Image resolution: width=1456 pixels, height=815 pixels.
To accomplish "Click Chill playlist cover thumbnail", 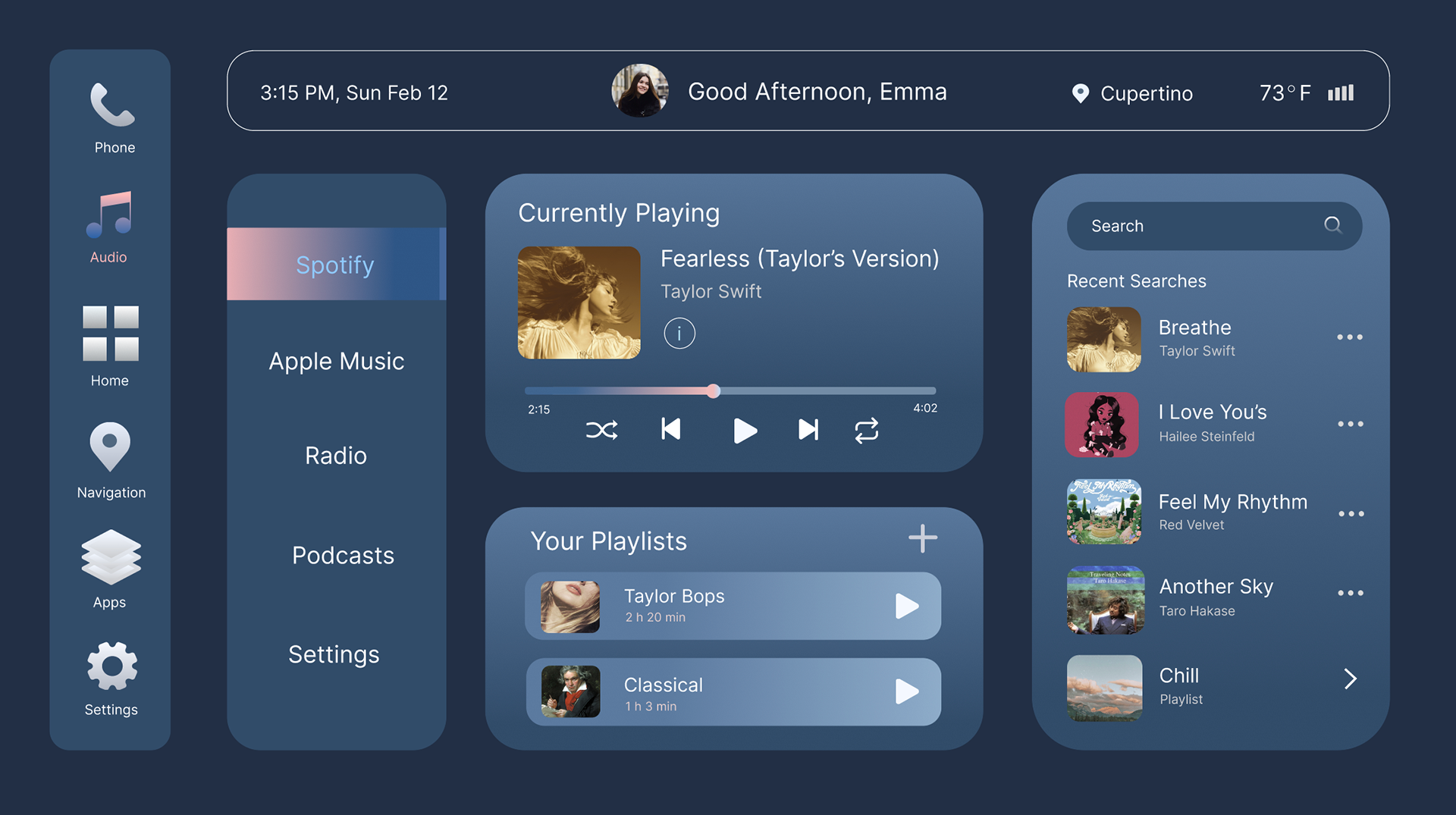I will point(1105,688).
